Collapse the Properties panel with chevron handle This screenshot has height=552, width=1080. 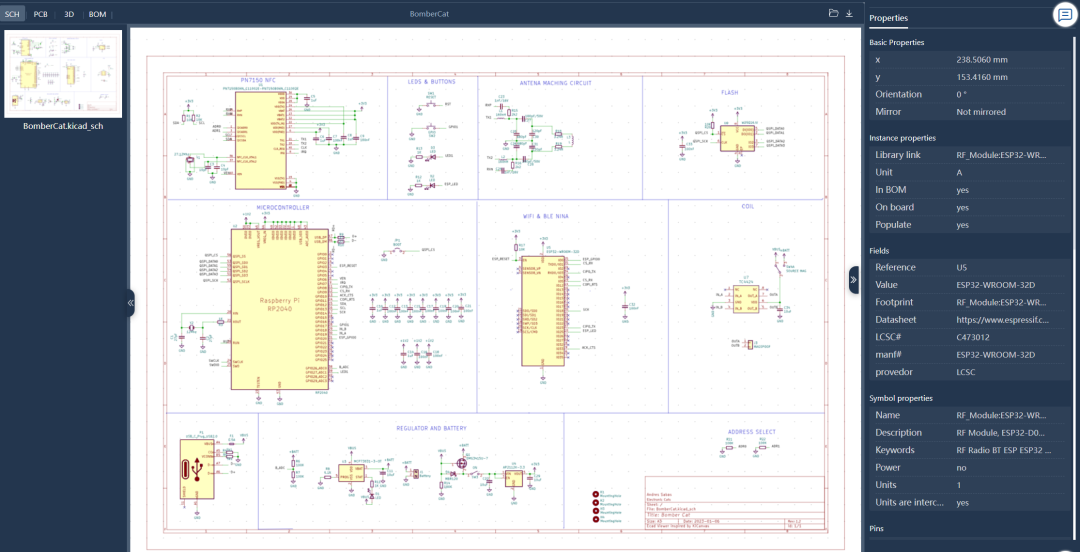point(853,280)
